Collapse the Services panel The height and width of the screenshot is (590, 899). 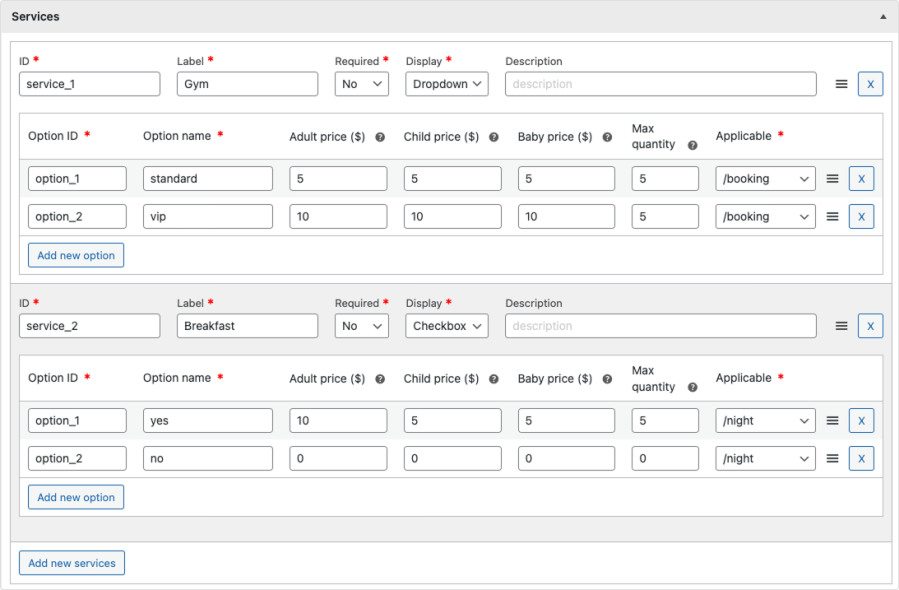click(x=883, y=17)
